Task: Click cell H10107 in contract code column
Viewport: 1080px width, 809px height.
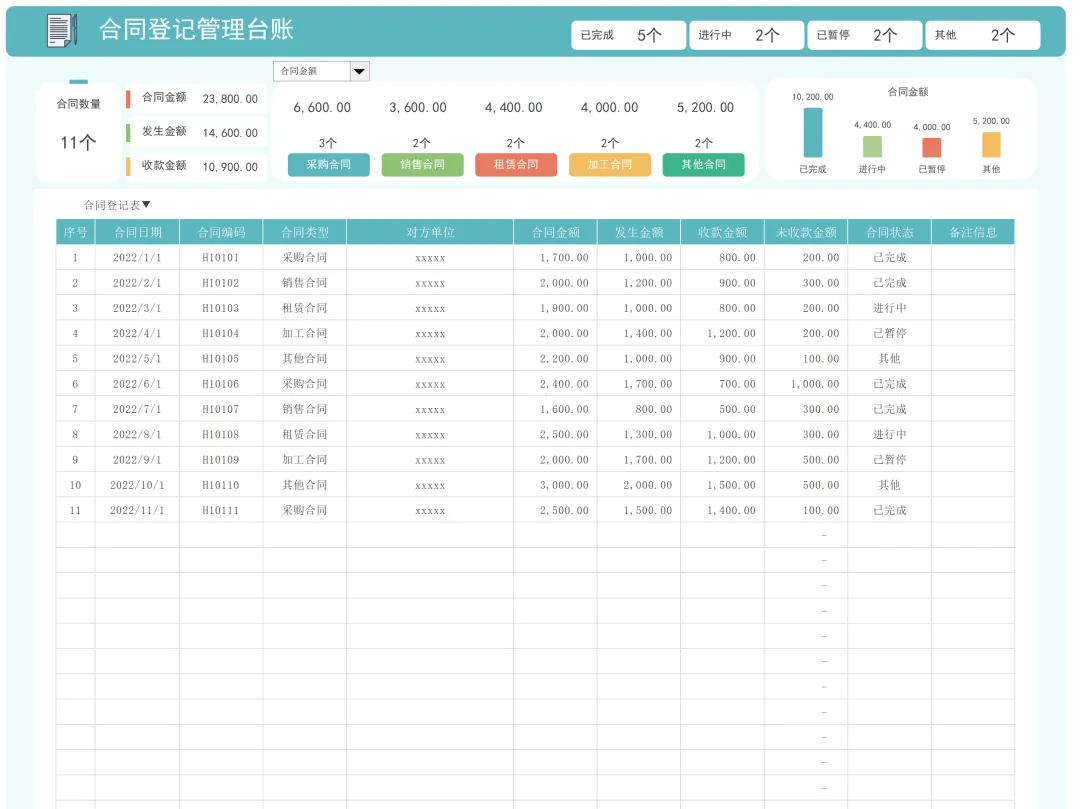Action: (220, 409)
